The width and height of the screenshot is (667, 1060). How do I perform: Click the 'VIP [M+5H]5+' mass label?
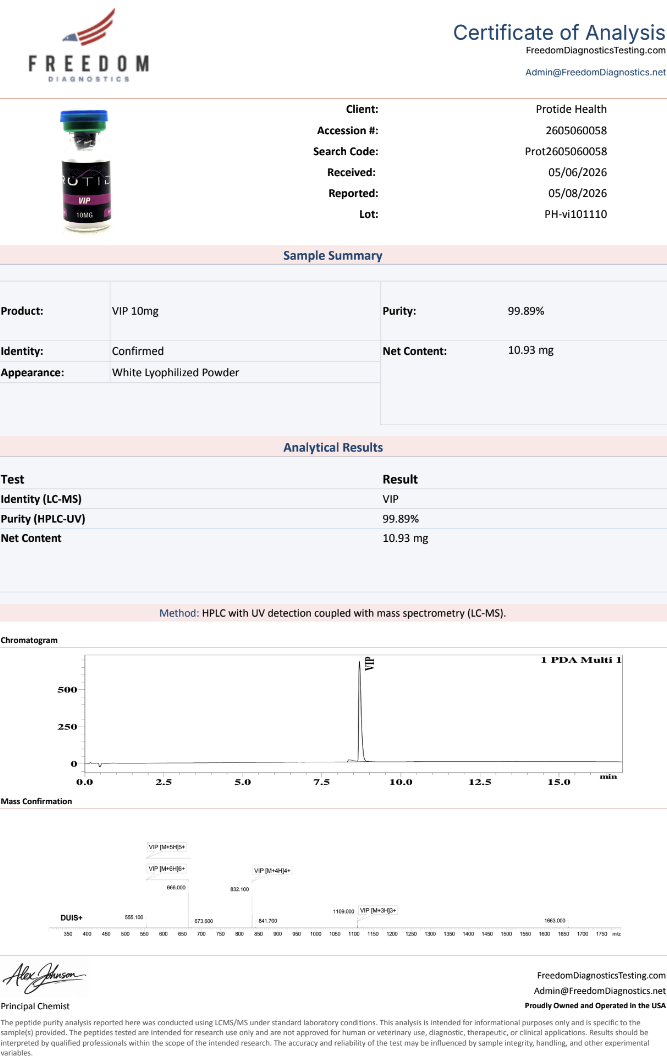click(x=167, y=847)
